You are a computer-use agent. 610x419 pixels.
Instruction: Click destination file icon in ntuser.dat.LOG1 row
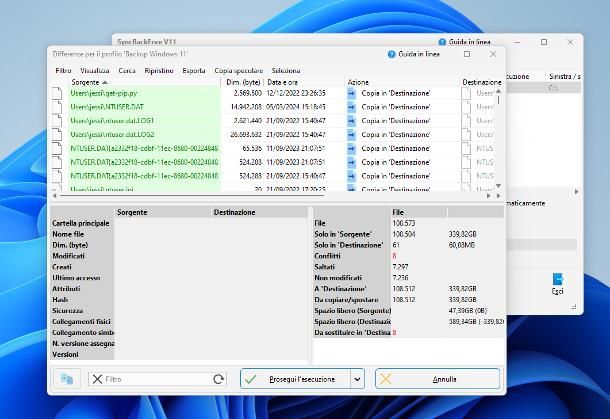[466, 121]
